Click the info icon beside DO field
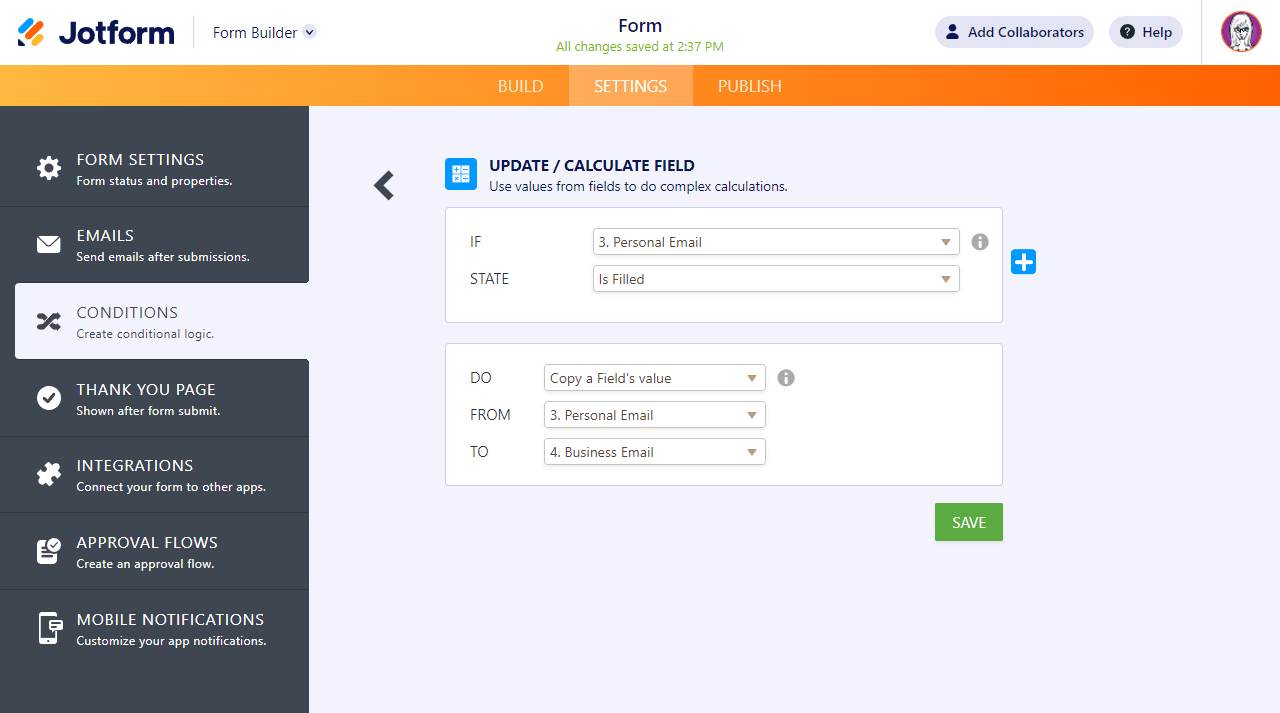 (786, 378)
